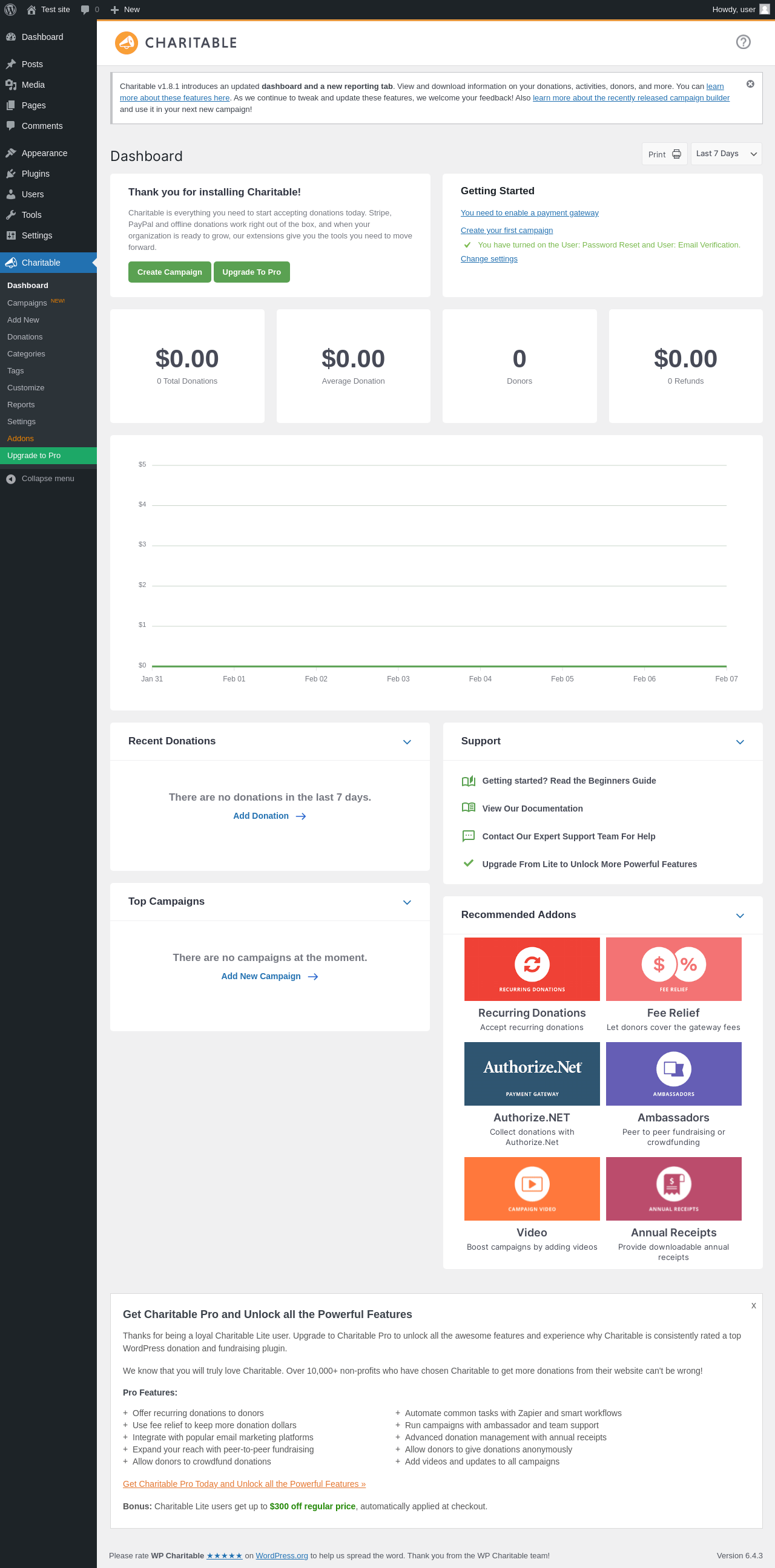
Task: Click the Recurring Donations addon thumbnail
Action: (x=532, y=969)
